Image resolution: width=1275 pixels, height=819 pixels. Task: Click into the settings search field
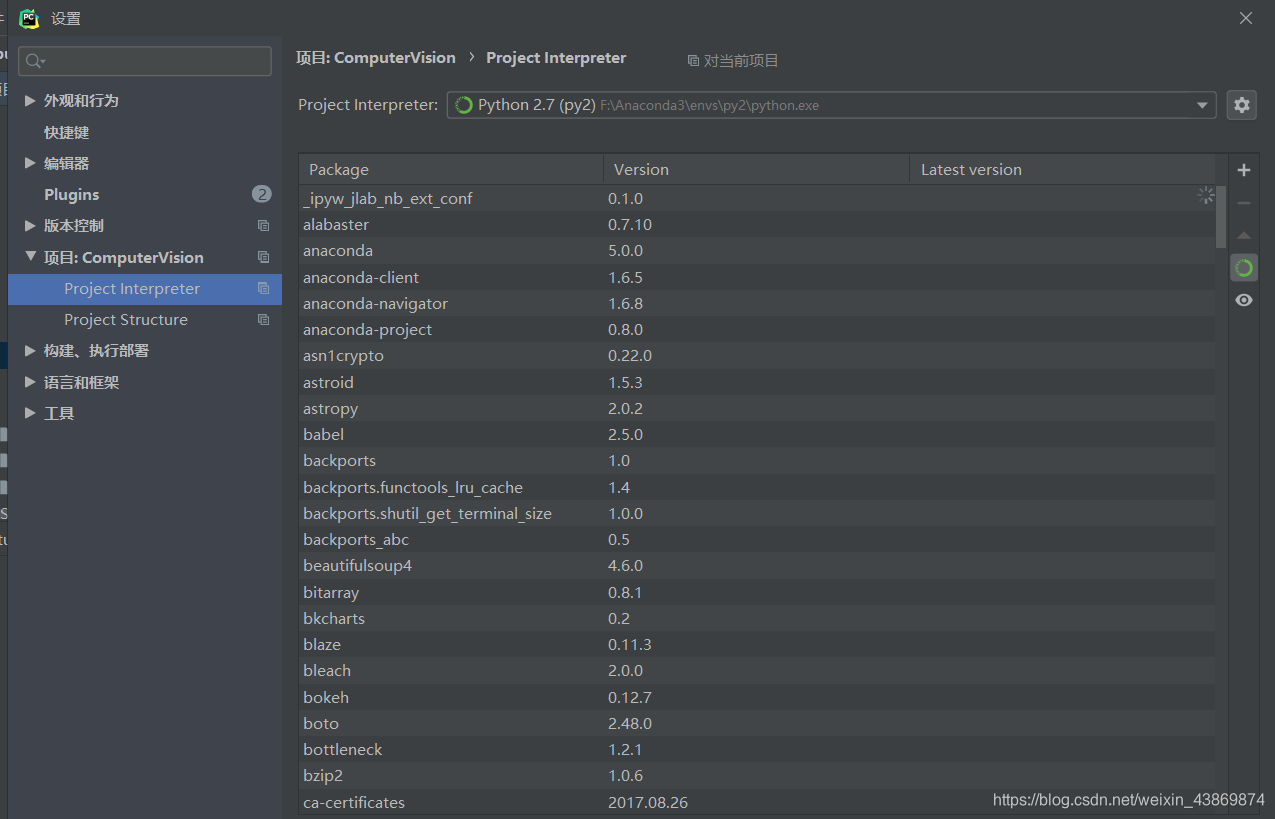[145, 61]
